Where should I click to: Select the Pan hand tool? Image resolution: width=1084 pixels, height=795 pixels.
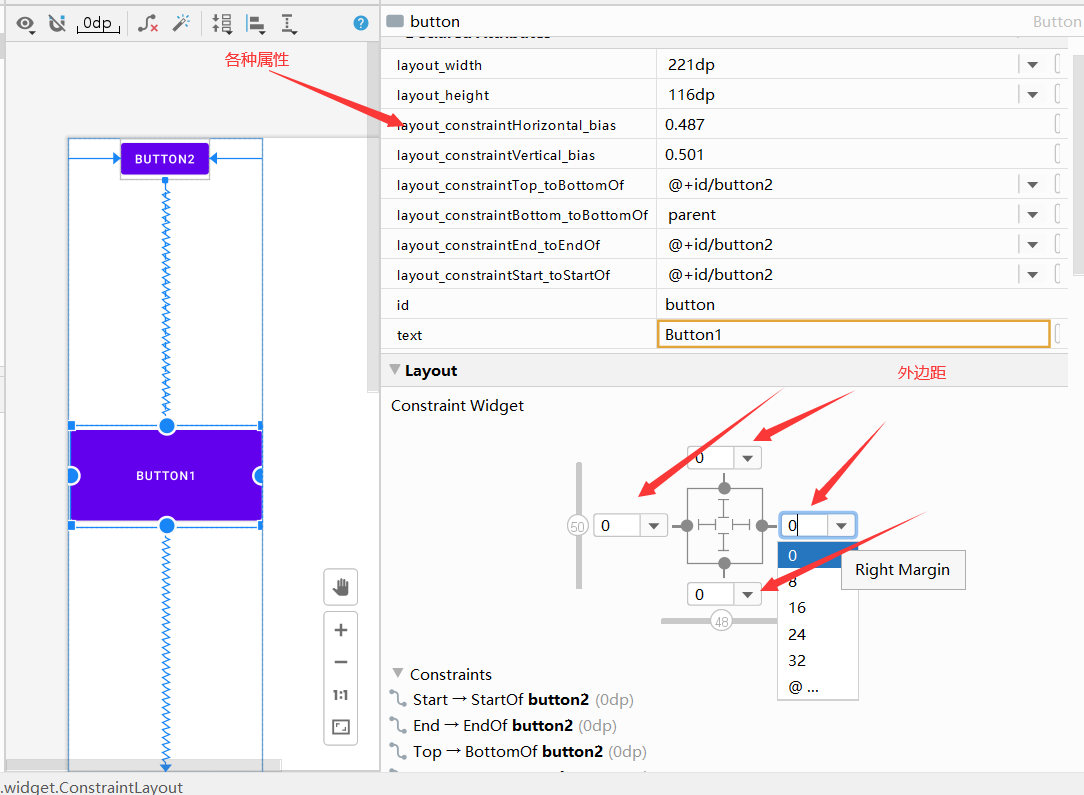click(x=341, y=588)
